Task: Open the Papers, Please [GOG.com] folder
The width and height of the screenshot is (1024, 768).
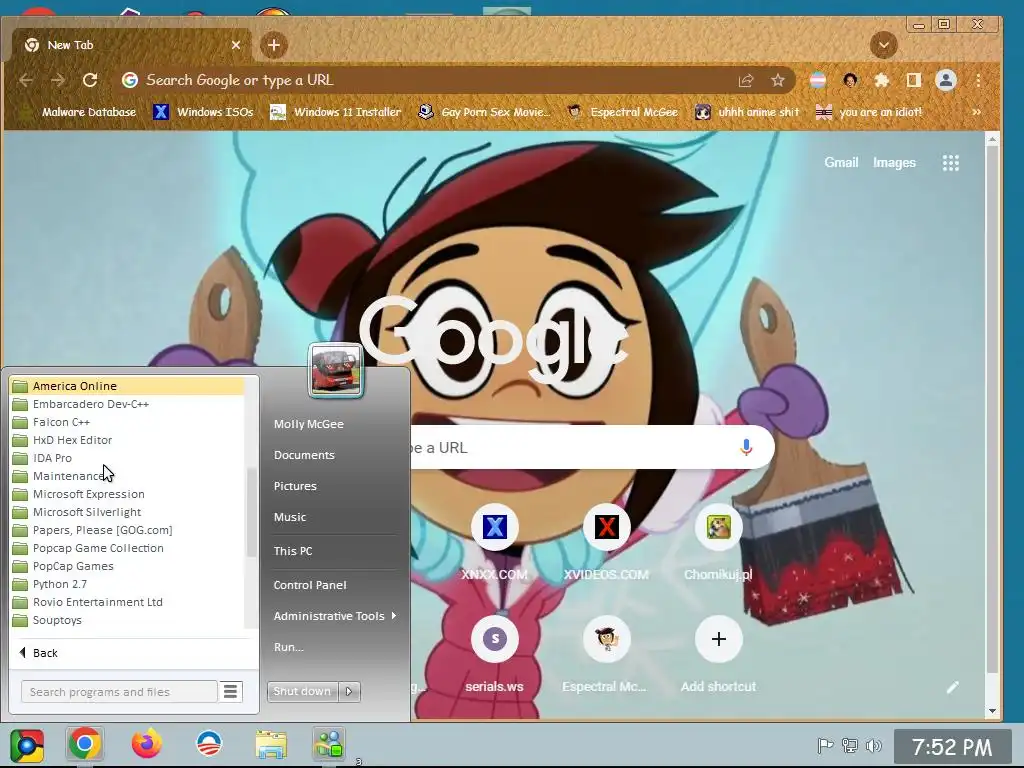Action: (127, 530)
